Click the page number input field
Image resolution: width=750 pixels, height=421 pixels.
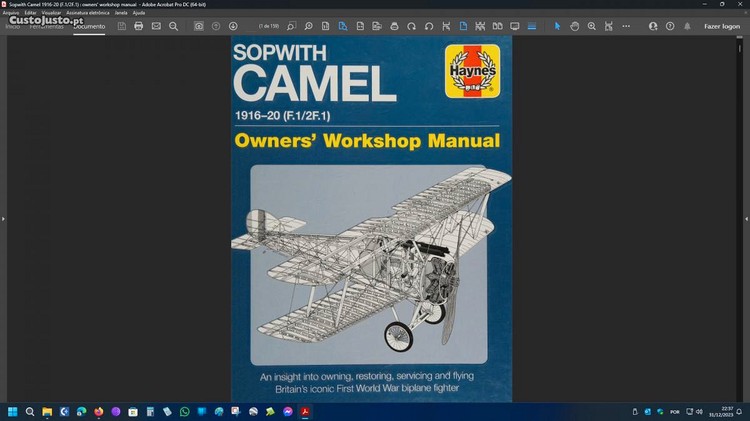269,26
